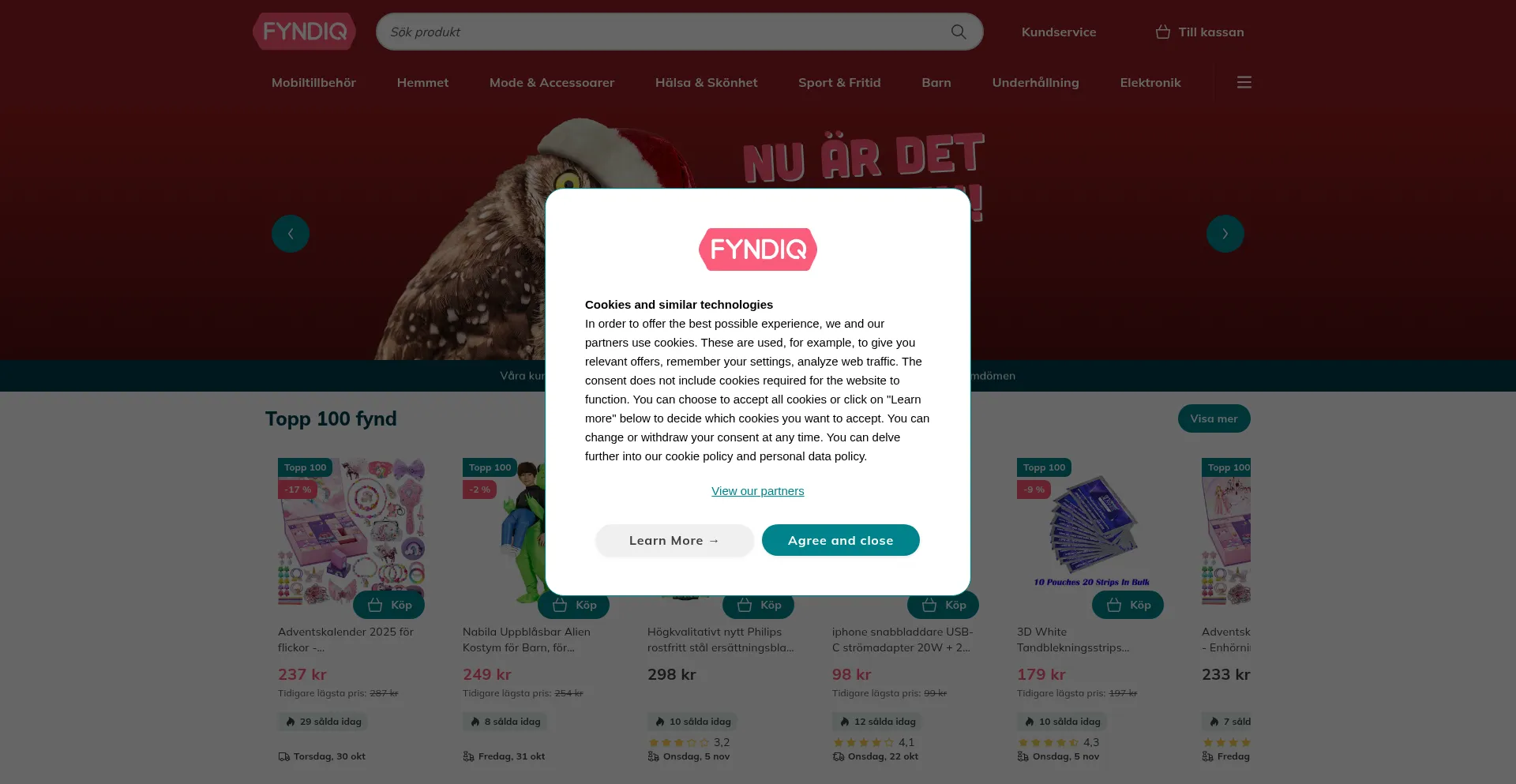
Task: Go to previous banner slide
Action: coord(291,234)
